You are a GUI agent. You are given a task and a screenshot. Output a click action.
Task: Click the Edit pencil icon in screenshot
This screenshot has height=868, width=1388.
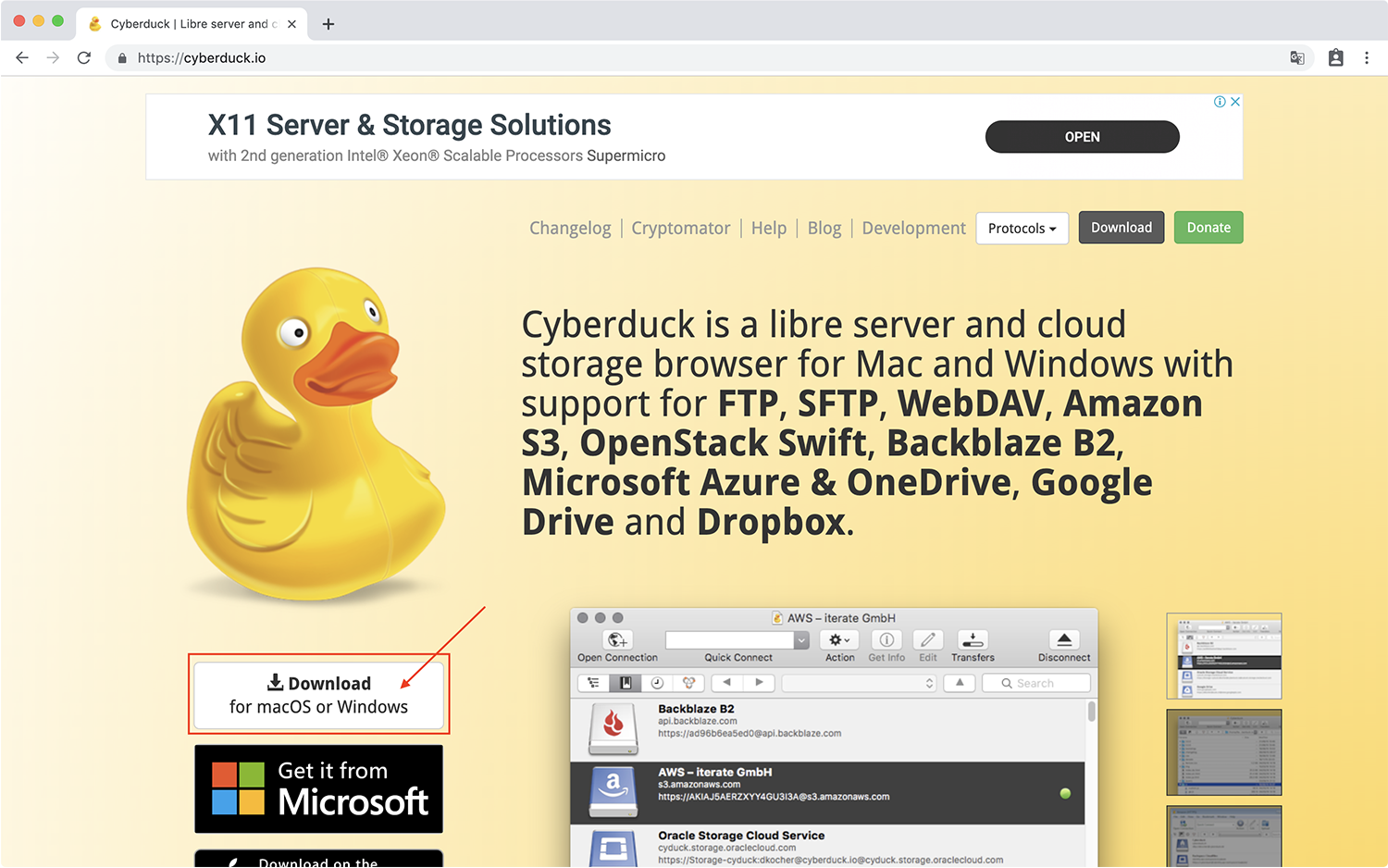(928, 640)
